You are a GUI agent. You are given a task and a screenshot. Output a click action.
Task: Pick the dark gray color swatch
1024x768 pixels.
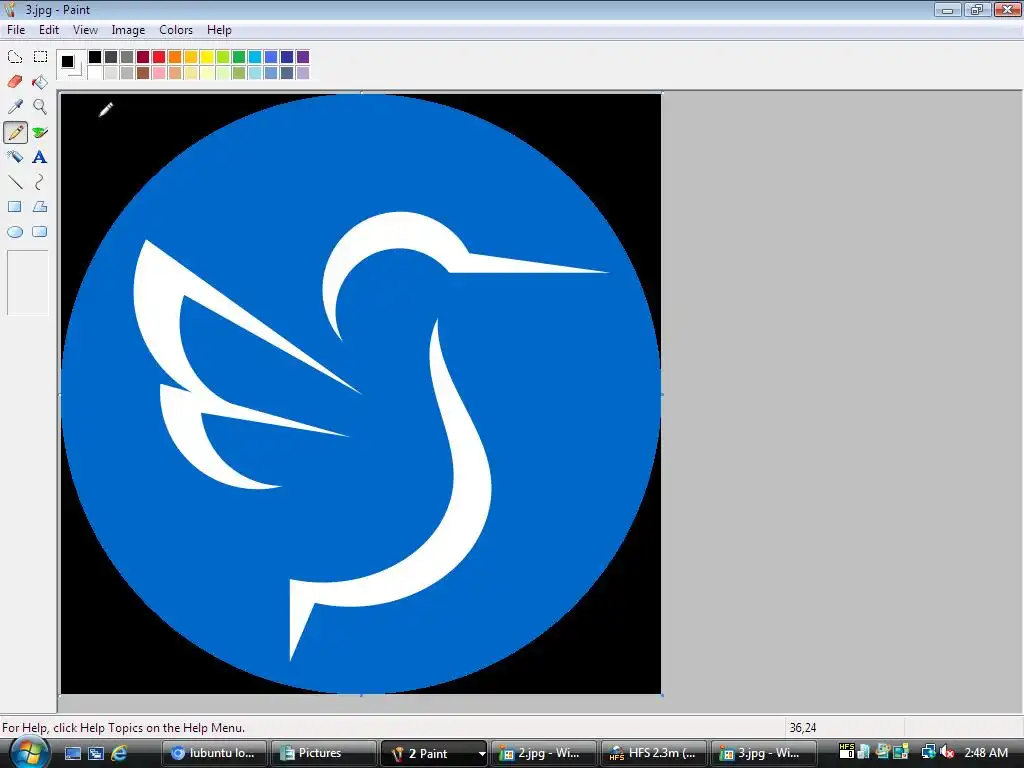tap(111, 57)
